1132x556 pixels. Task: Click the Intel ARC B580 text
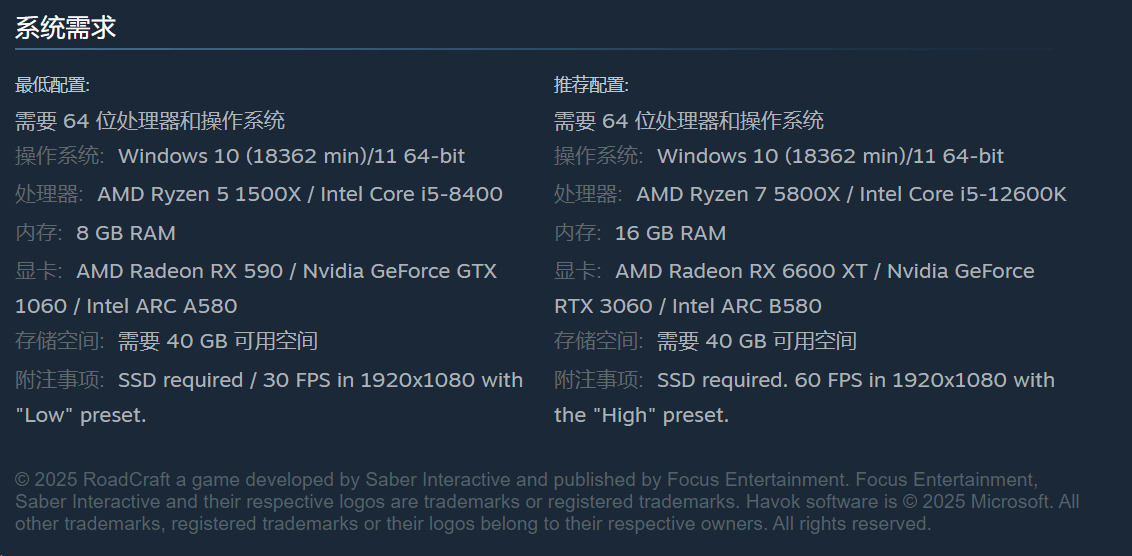747,306
